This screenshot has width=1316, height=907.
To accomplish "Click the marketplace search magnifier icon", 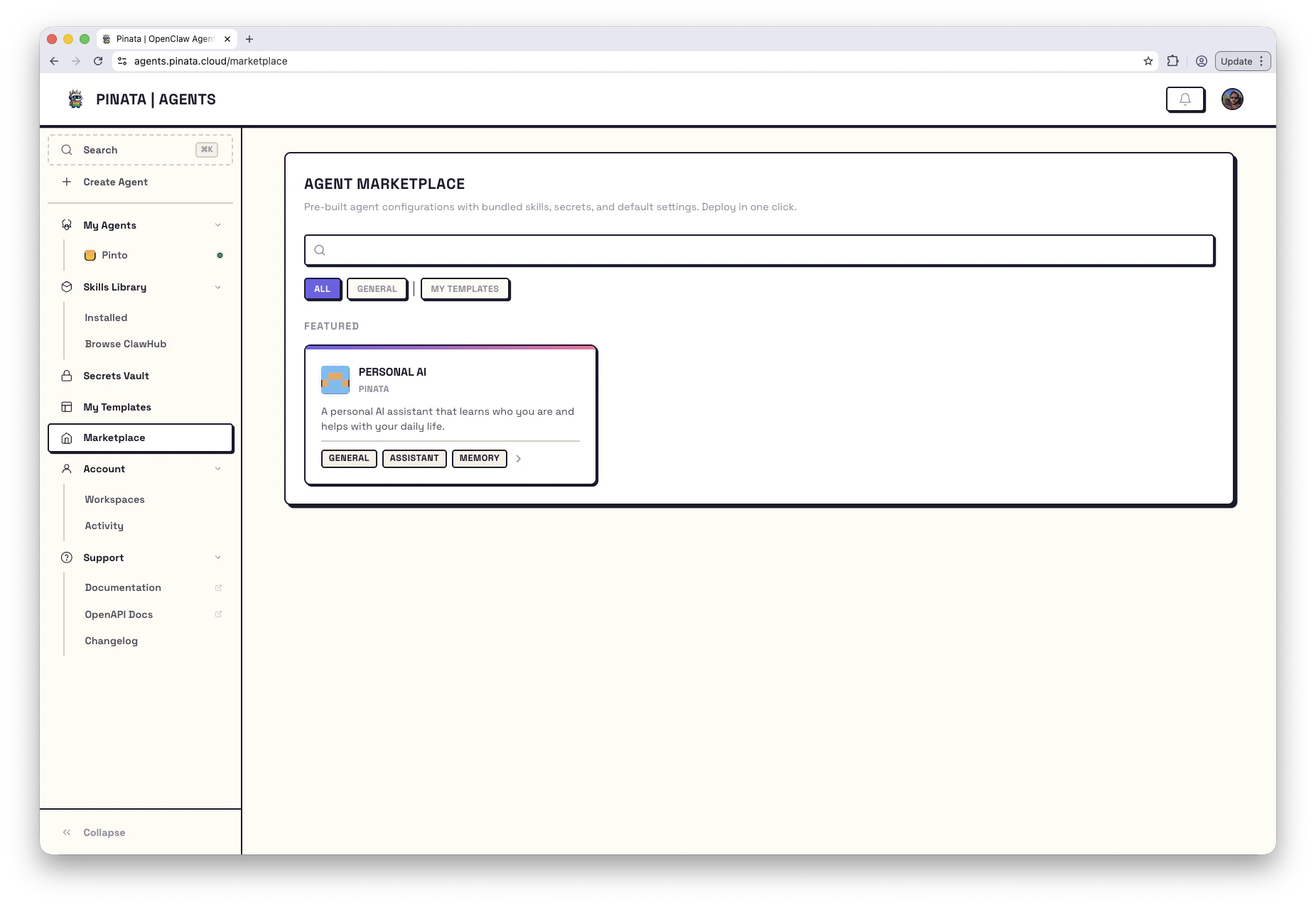I will [320, 250].
